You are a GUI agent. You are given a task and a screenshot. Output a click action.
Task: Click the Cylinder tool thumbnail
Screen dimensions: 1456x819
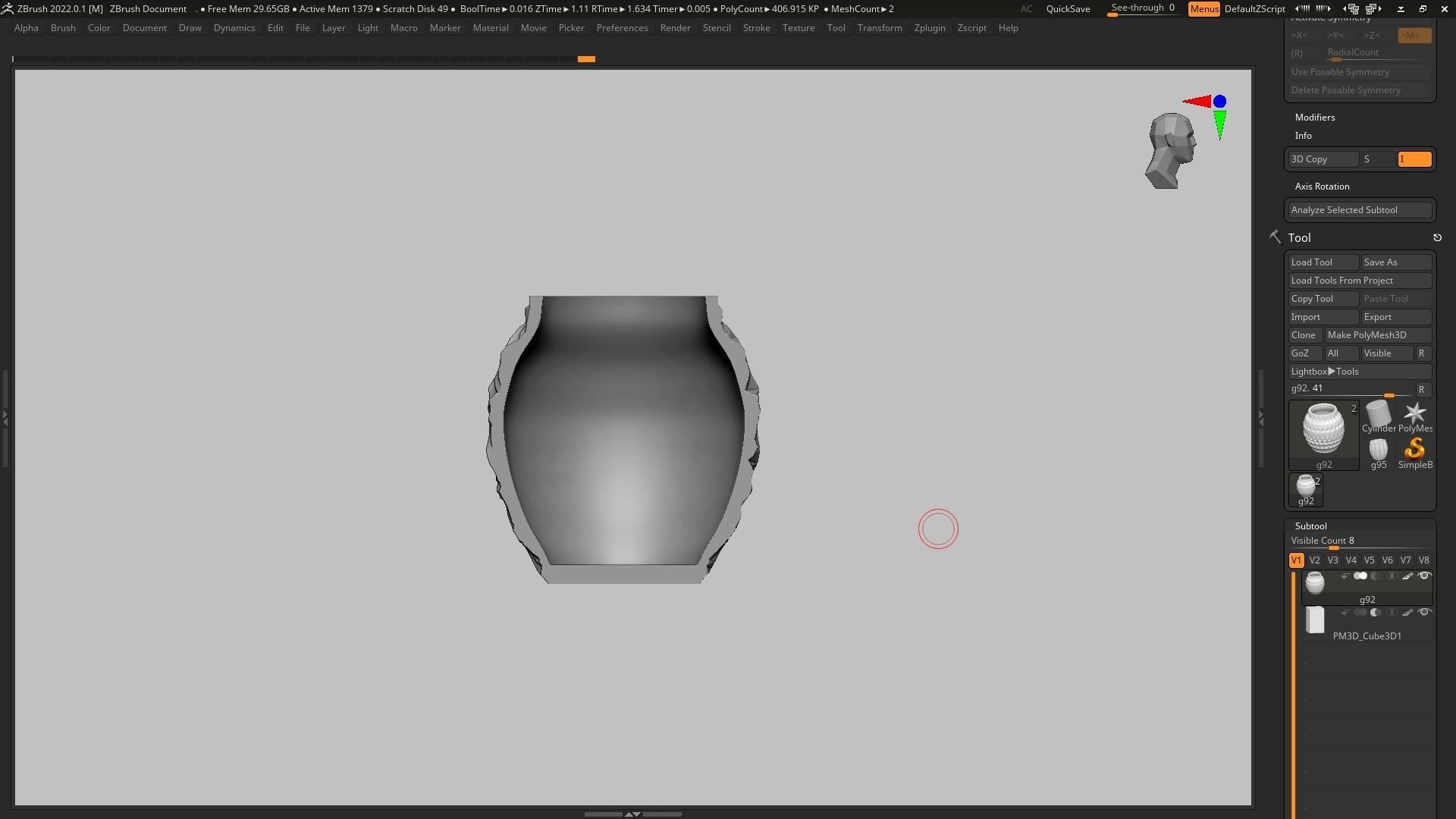tap(1378, 415)
